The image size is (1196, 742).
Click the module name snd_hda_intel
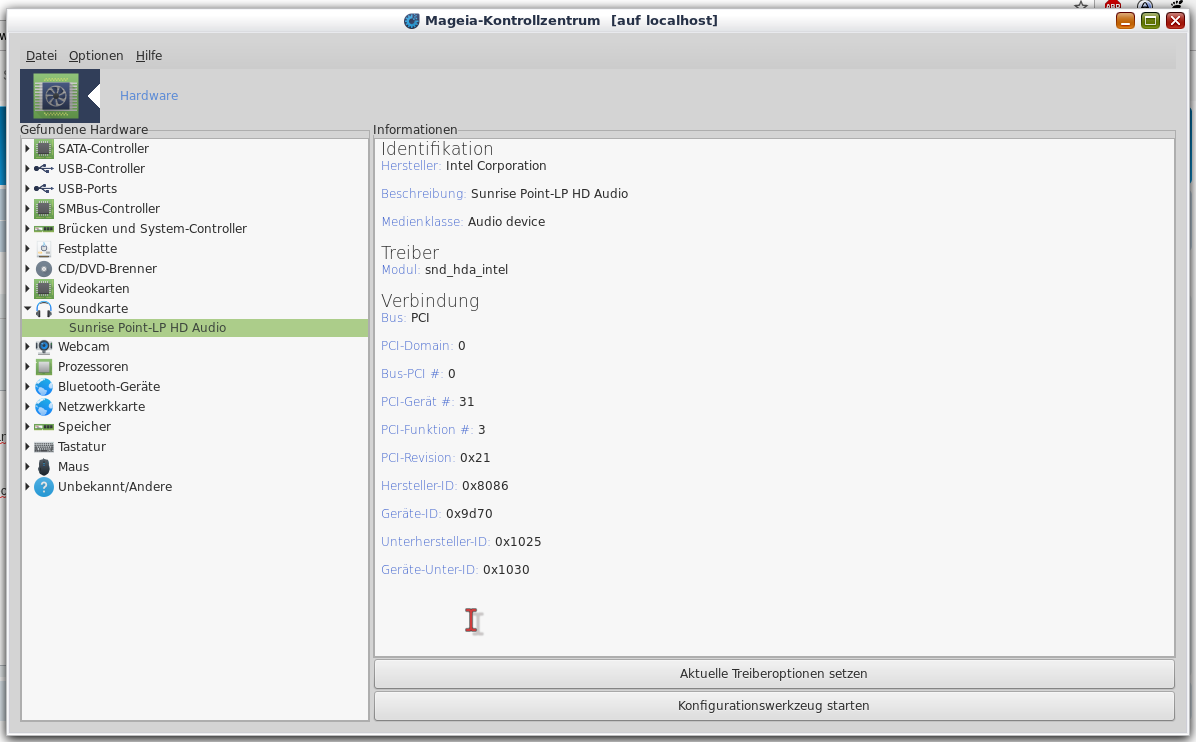coord(466,270)
